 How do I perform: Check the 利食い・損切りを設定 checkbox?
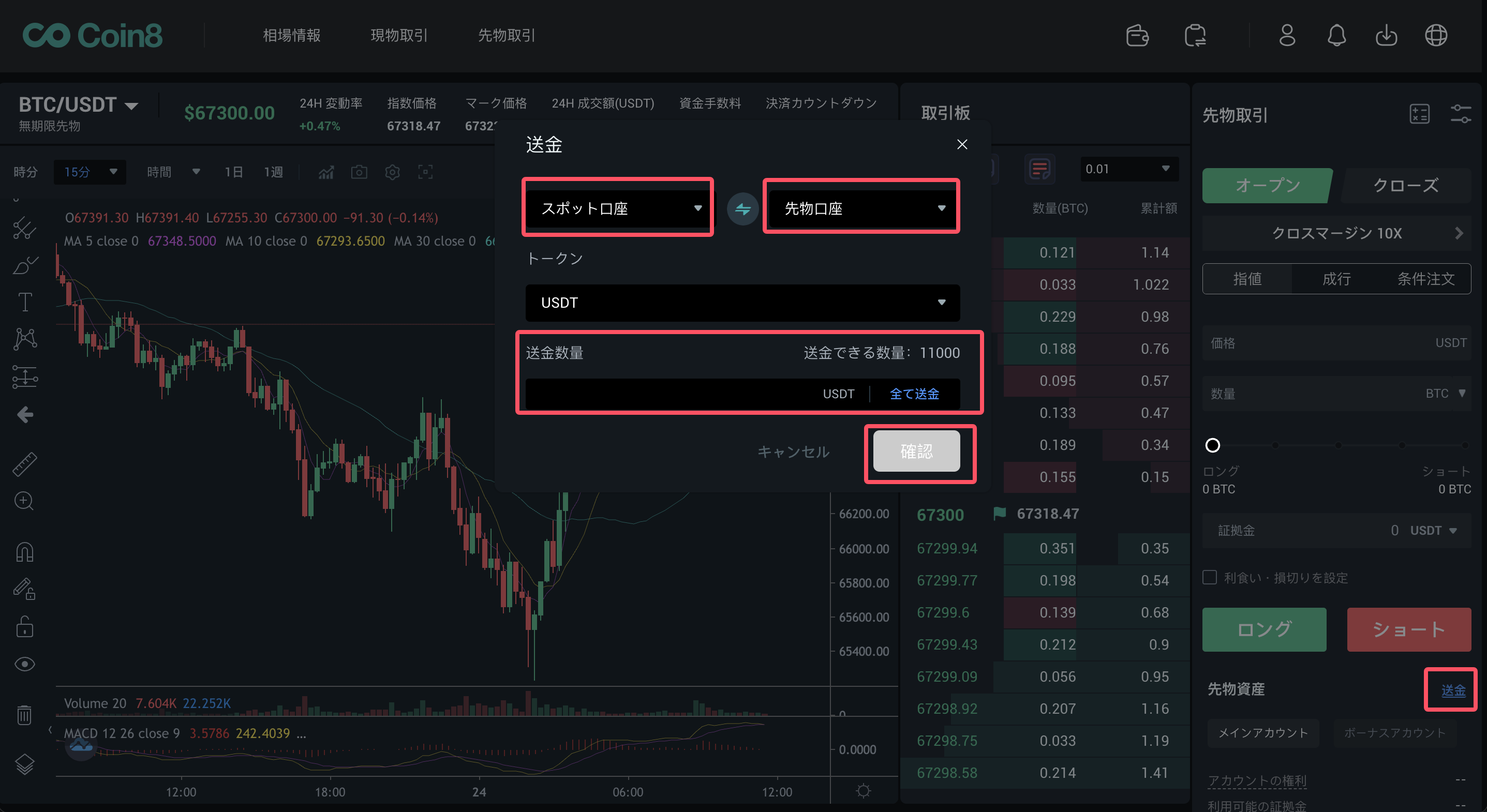tap(1210, 577)
